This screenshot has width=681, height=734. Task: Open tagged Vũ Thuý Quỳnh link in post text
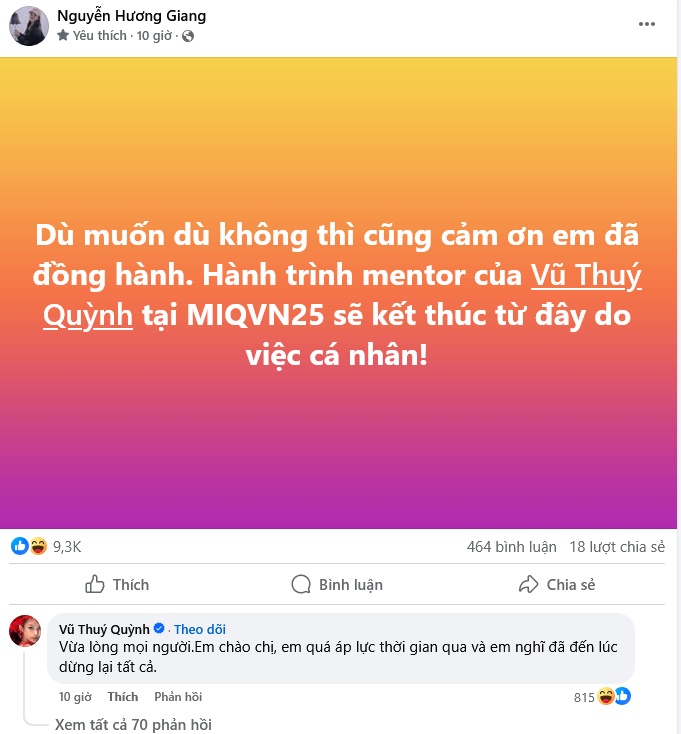tap(586, 275)
